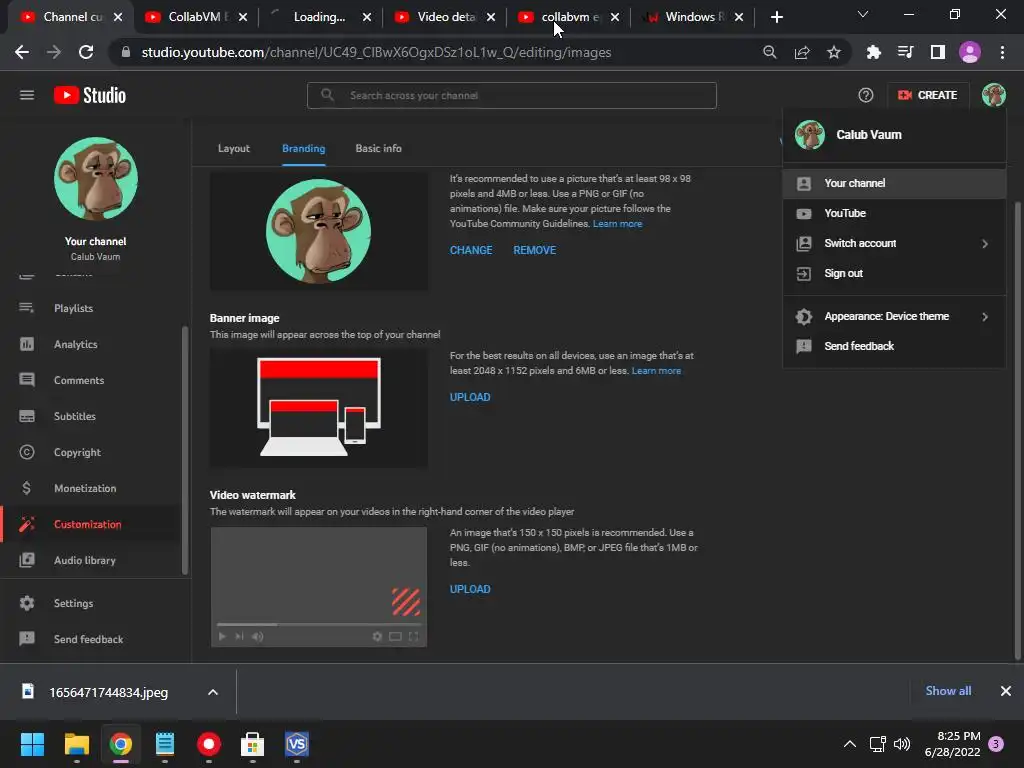Switch to the Basic info tab
Screen dimensions: 1024x768
point(379,149)
